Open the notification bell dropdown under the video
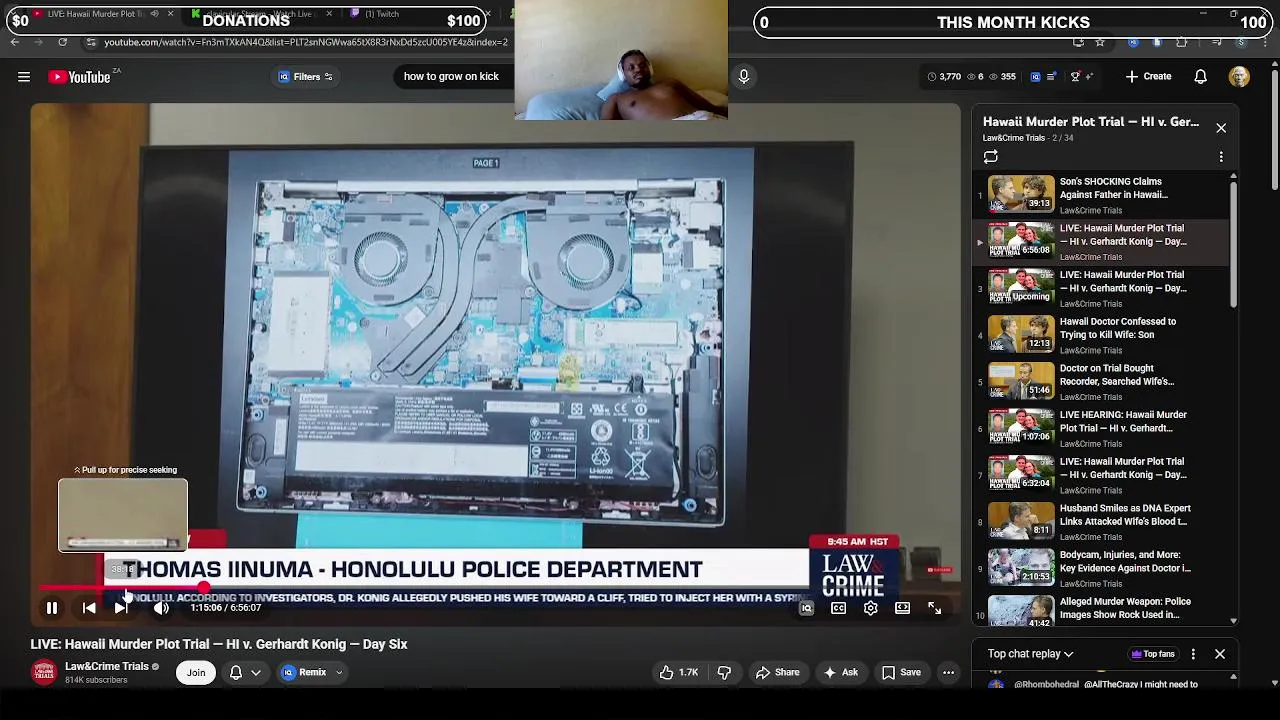Screen dimensions: 1280x720 coord(245,673)
